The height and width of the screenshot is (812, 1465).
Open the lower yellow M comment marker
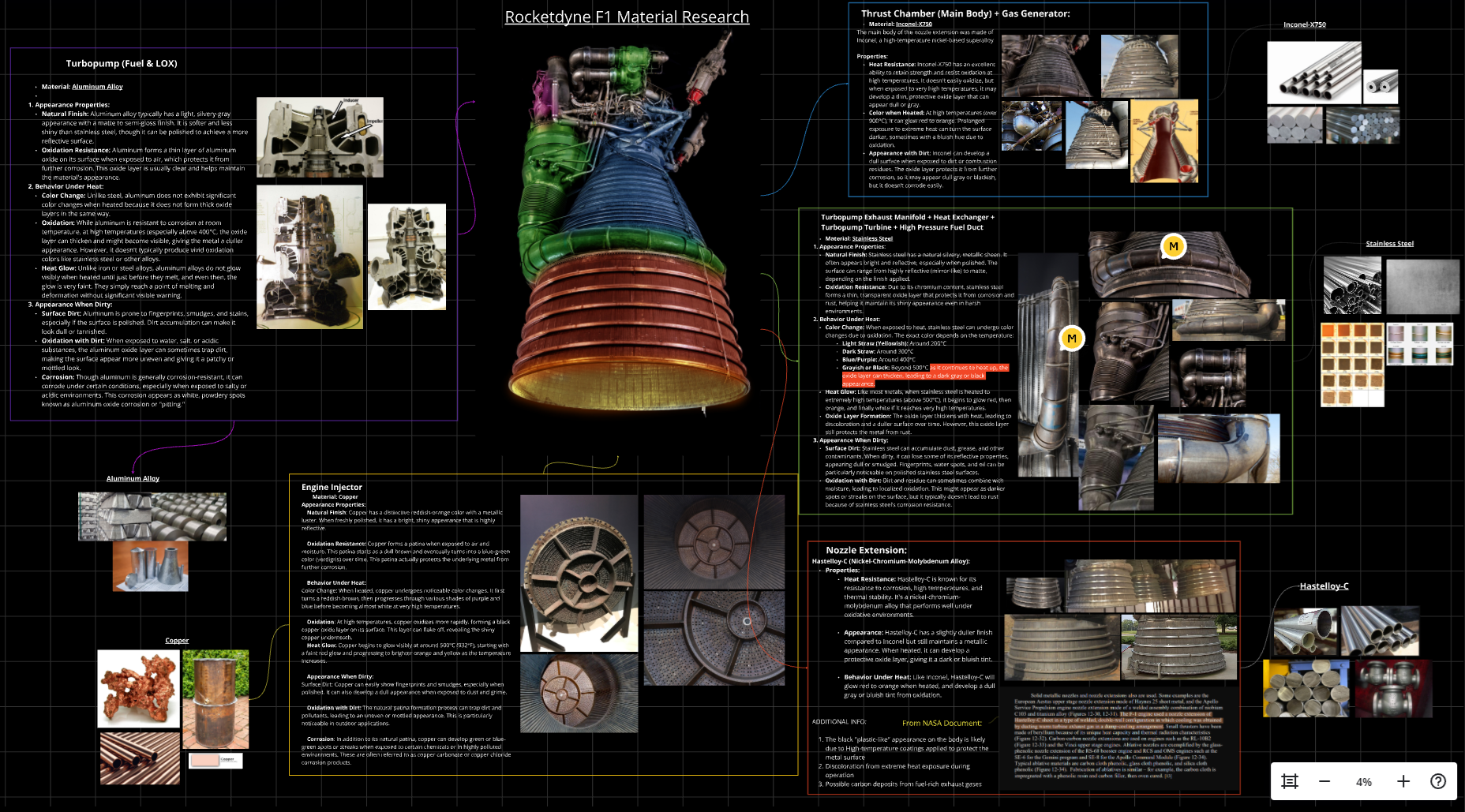click(1072, 338)
